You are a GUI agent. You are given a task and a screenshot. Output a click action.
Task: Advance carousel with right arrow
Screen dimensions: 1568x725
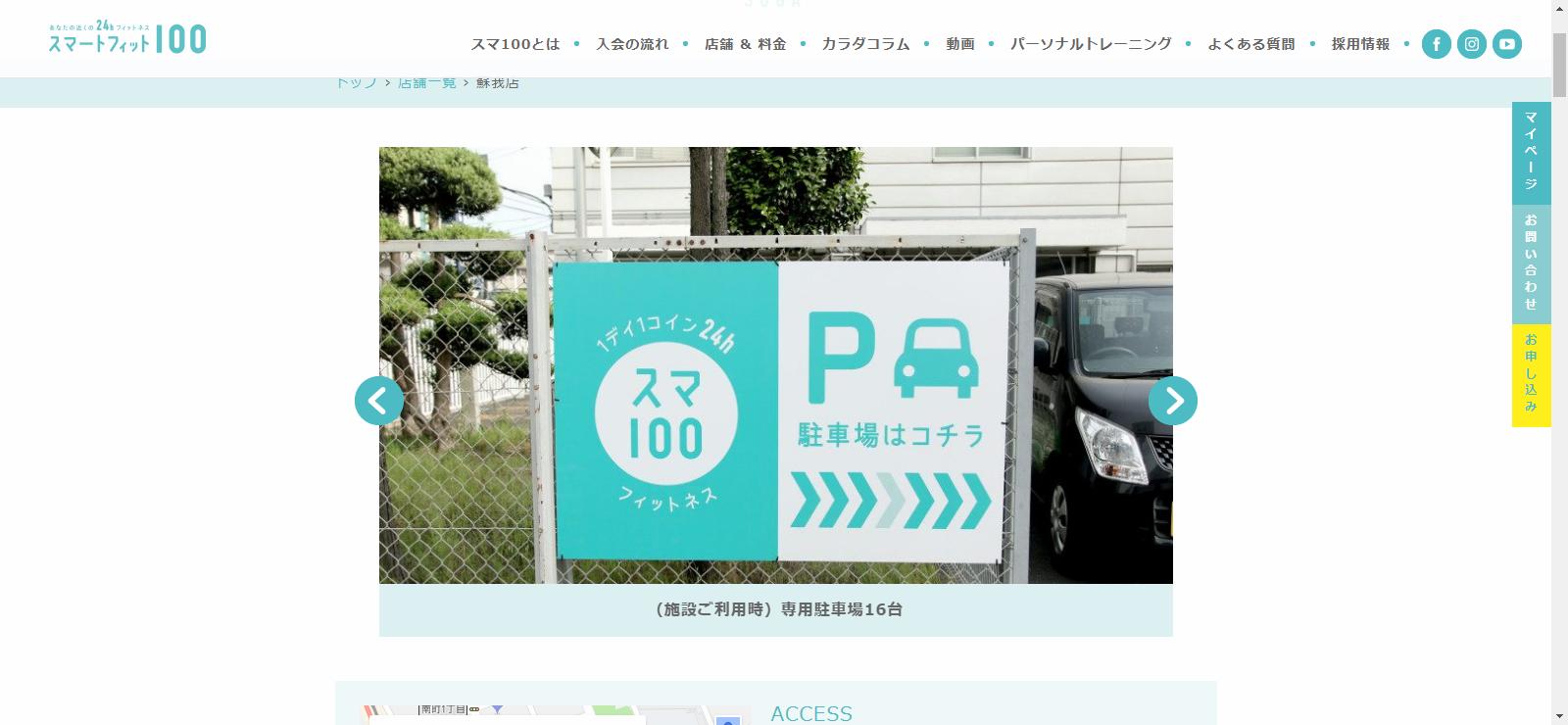pos(1173,401)
